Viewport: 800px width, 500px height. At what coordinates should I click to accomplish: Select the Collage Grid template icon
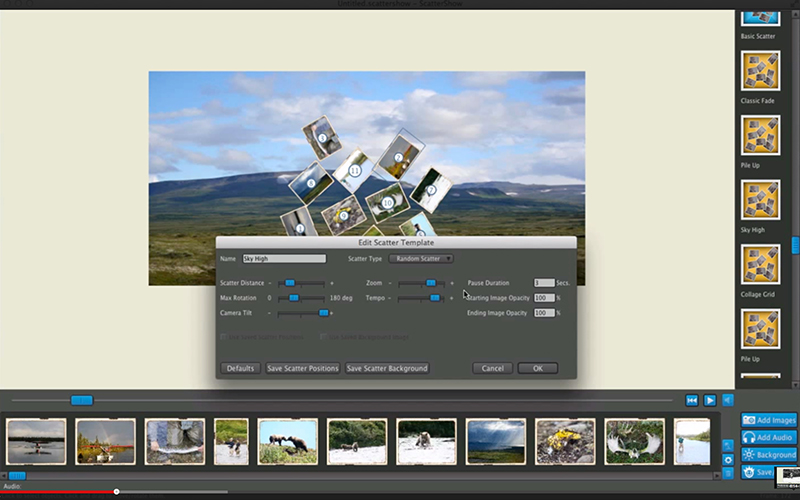(760, 264)
